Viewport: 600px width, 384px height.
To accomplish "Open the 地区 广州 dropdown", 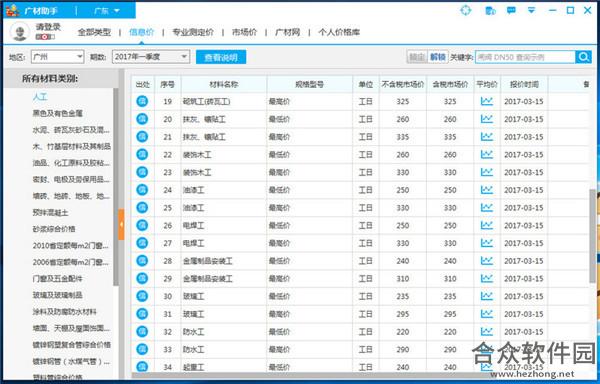I will point(57,57).
